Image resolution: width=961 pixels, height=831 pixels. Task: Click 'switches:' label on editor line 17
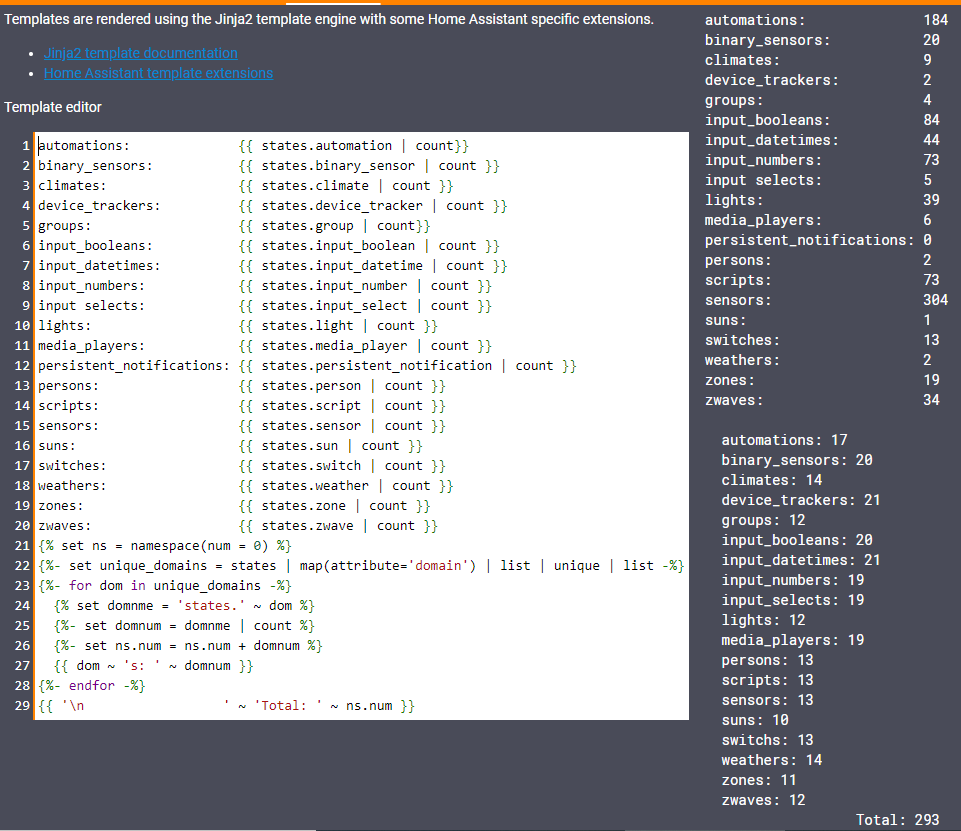coord(72,466)
